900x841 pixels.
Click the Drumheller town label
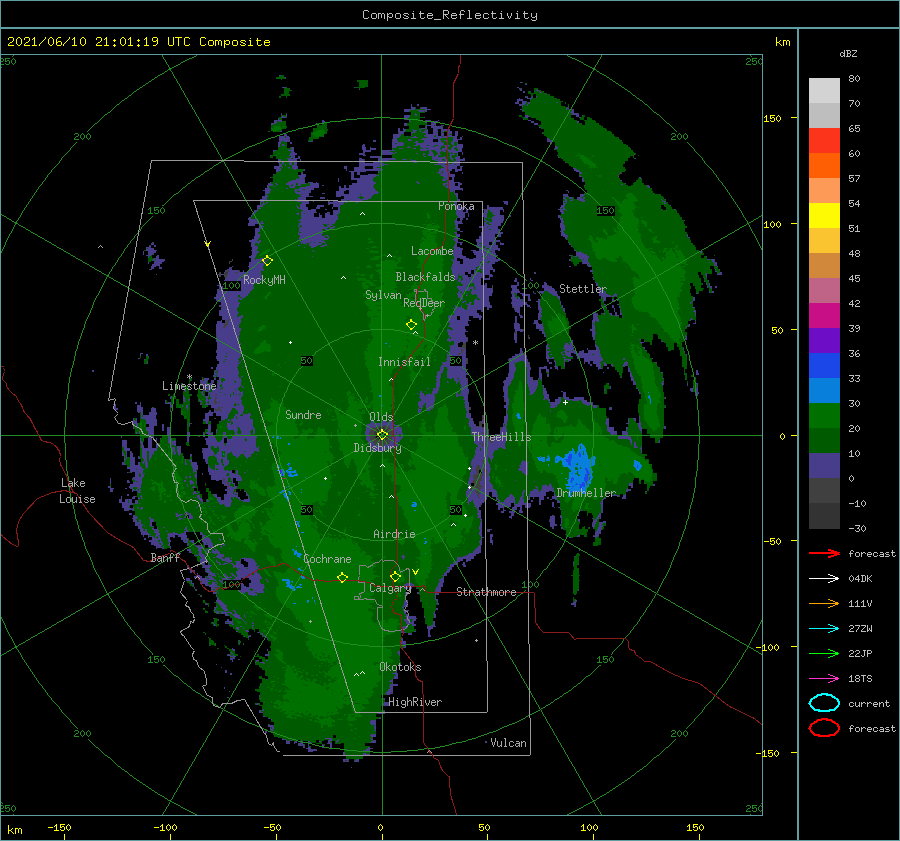click(x=586, y=493)
